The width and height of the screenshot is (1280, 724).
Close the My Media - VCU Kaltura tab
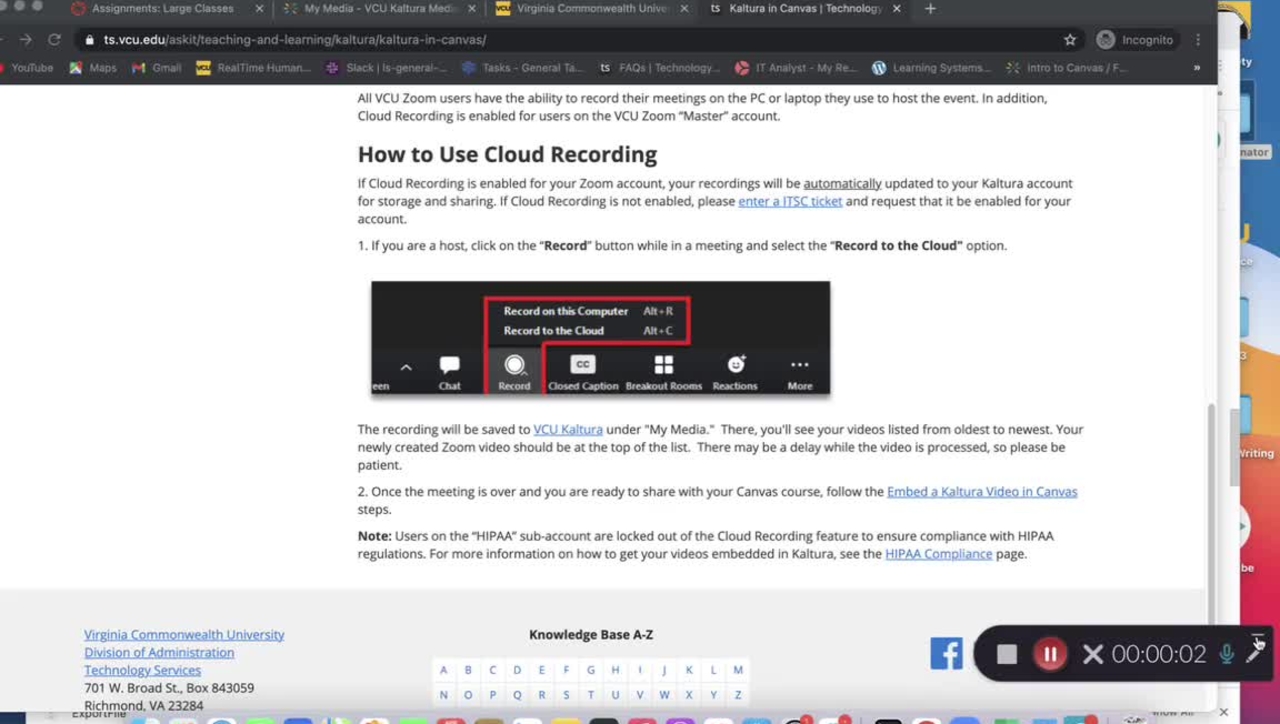coord(473,9)
